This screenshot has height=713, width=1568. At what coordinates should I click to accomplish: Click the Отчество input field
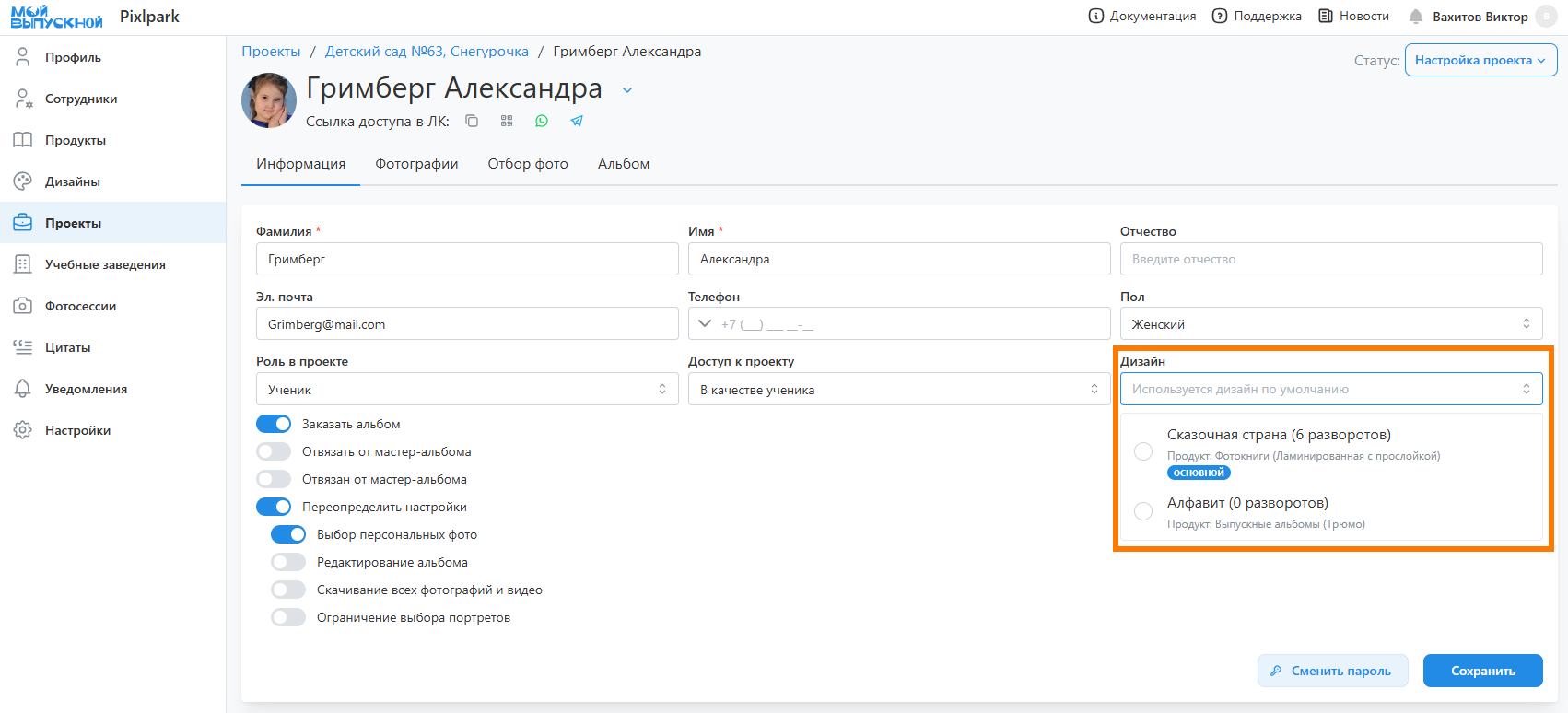coord(1330,259)
